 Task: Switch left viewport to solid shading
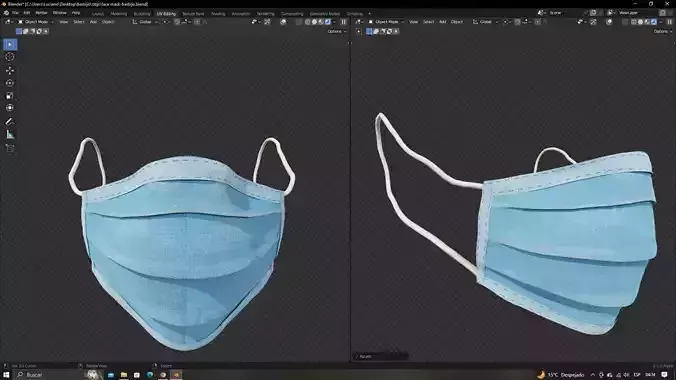[314, 22]
